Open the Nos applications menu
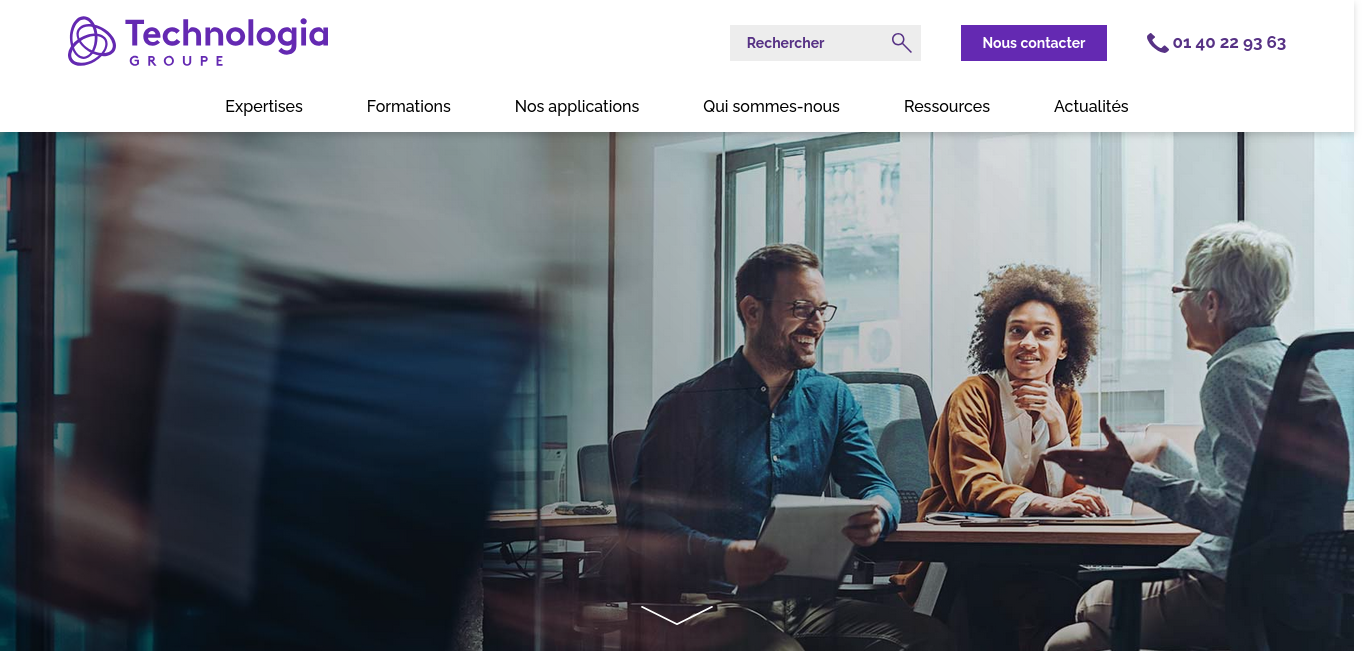This screenshot has height=651, width=1366. [577, 106]
